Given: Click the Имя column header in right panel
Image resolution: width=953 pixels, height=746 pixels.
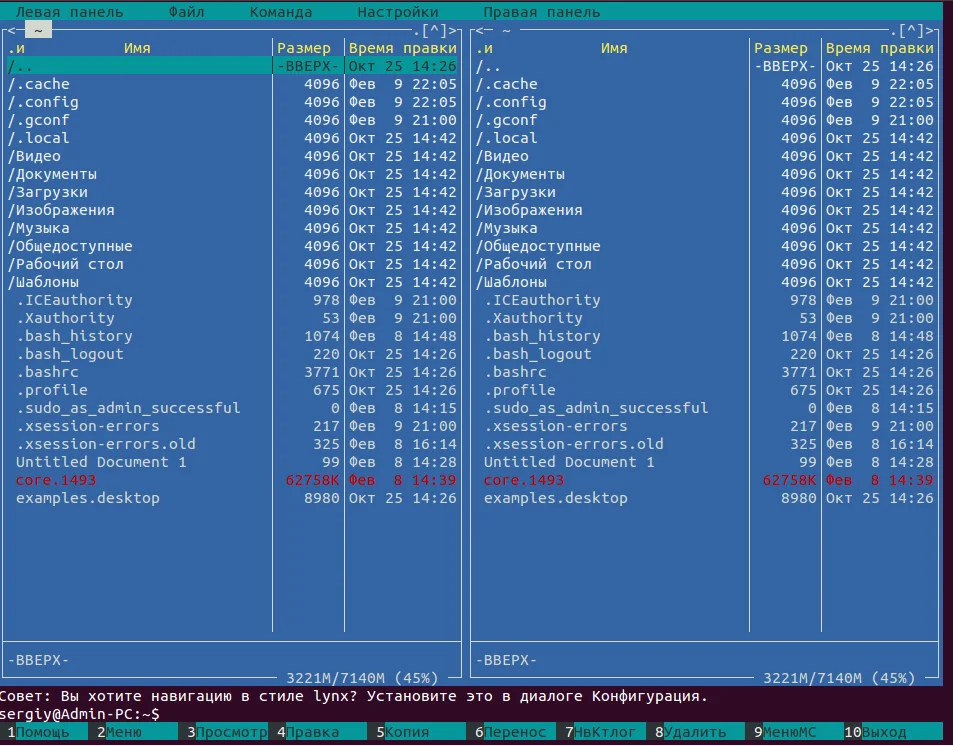Looking at the screenshot, I should pyautogui.click(x=614, y=48).
